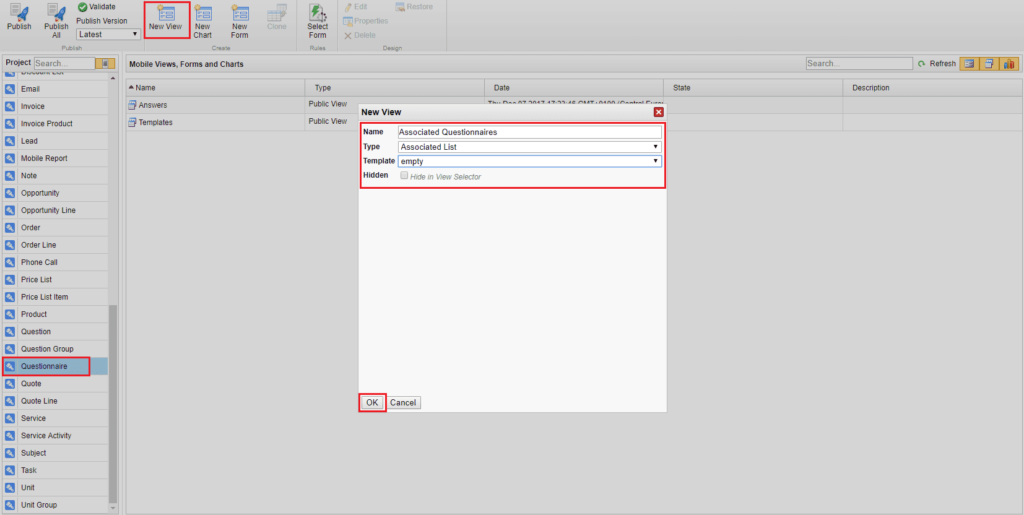This screenshot has width=1024, height=515.
Task: Open the Publish Version dropdown
Action: (108, 34)
